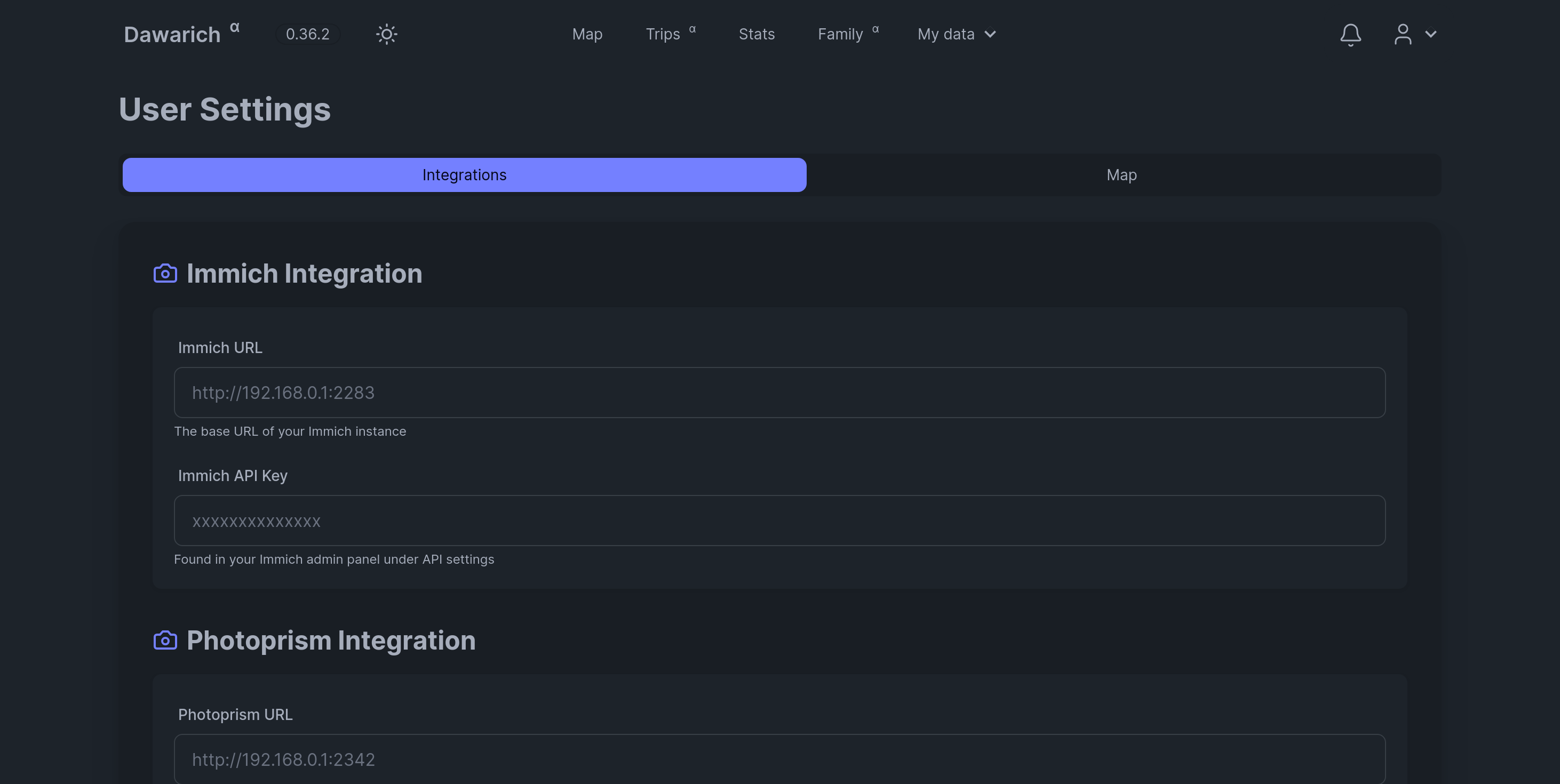Screen dimensions: 1560x784
Task: Go to the Stats page
Action: pos(757,35)
